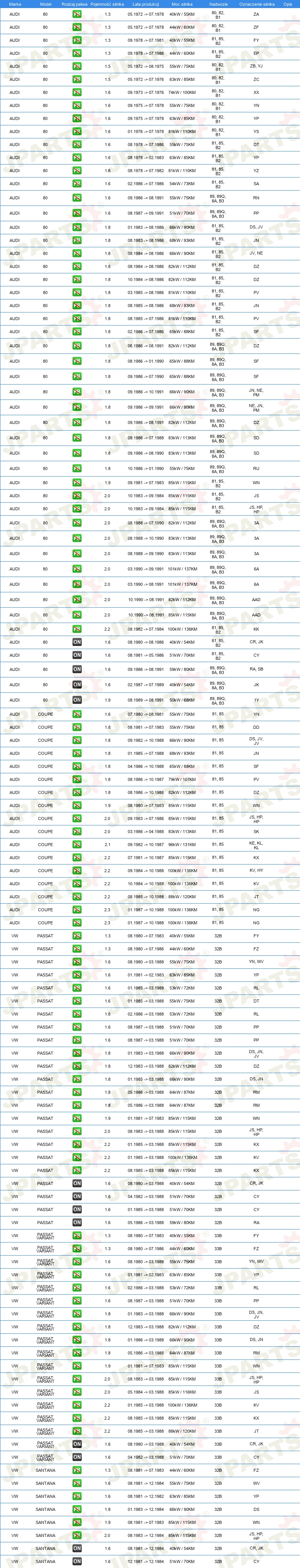Click production years 02.1987 -> 07.1989
This screenshot has width=300, height=1568.
click(x=145, y=685)
